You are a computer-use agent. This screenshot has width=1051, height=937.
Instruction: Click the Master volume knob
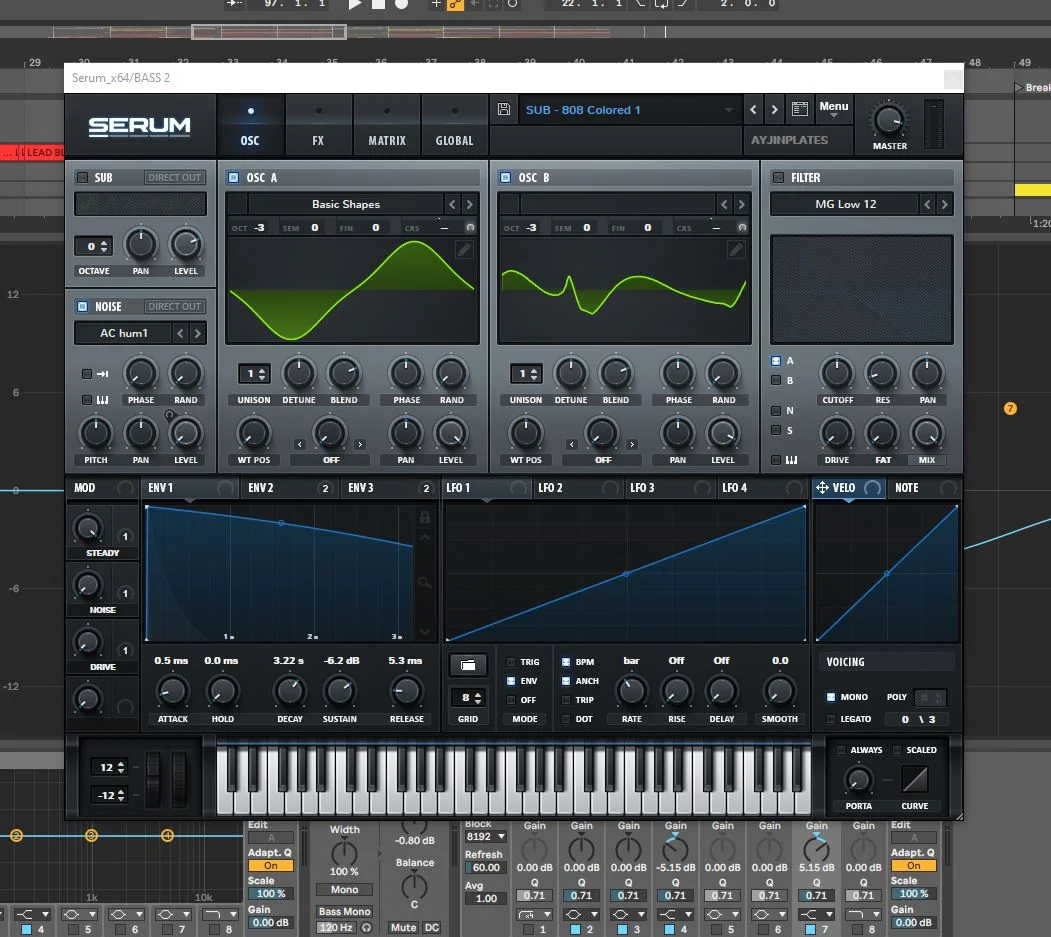point(889,121)
